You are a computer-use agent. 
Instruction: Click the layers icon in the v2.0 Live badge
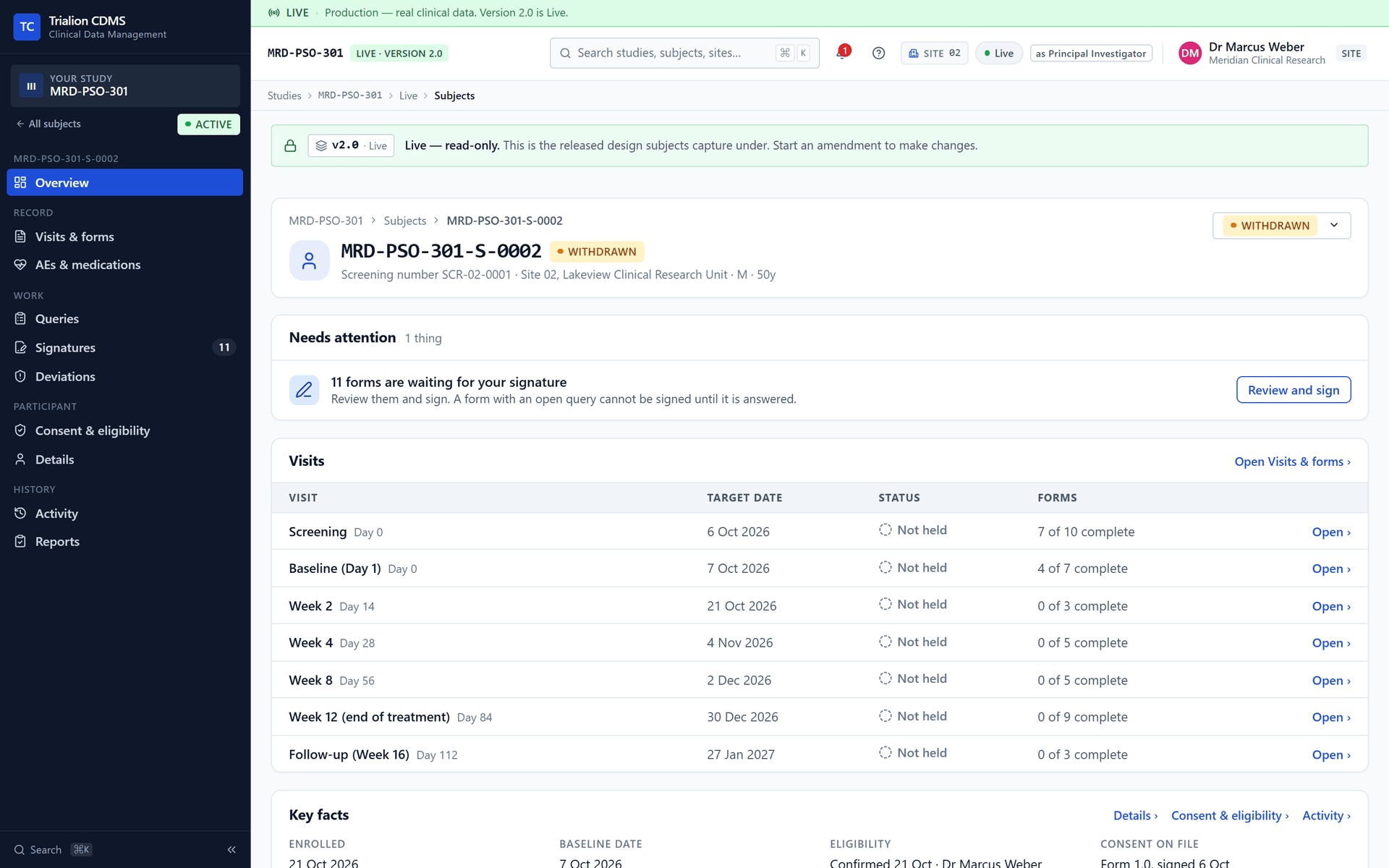(x=321, y=145)
